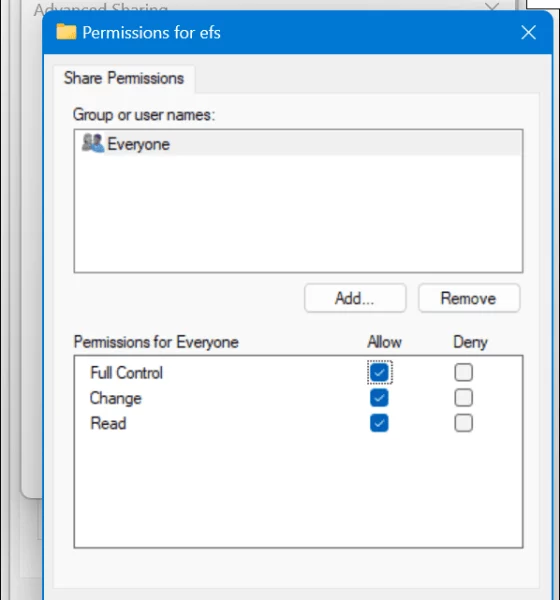
Task: Check Deny for Full Control
Action: (464, 372)
